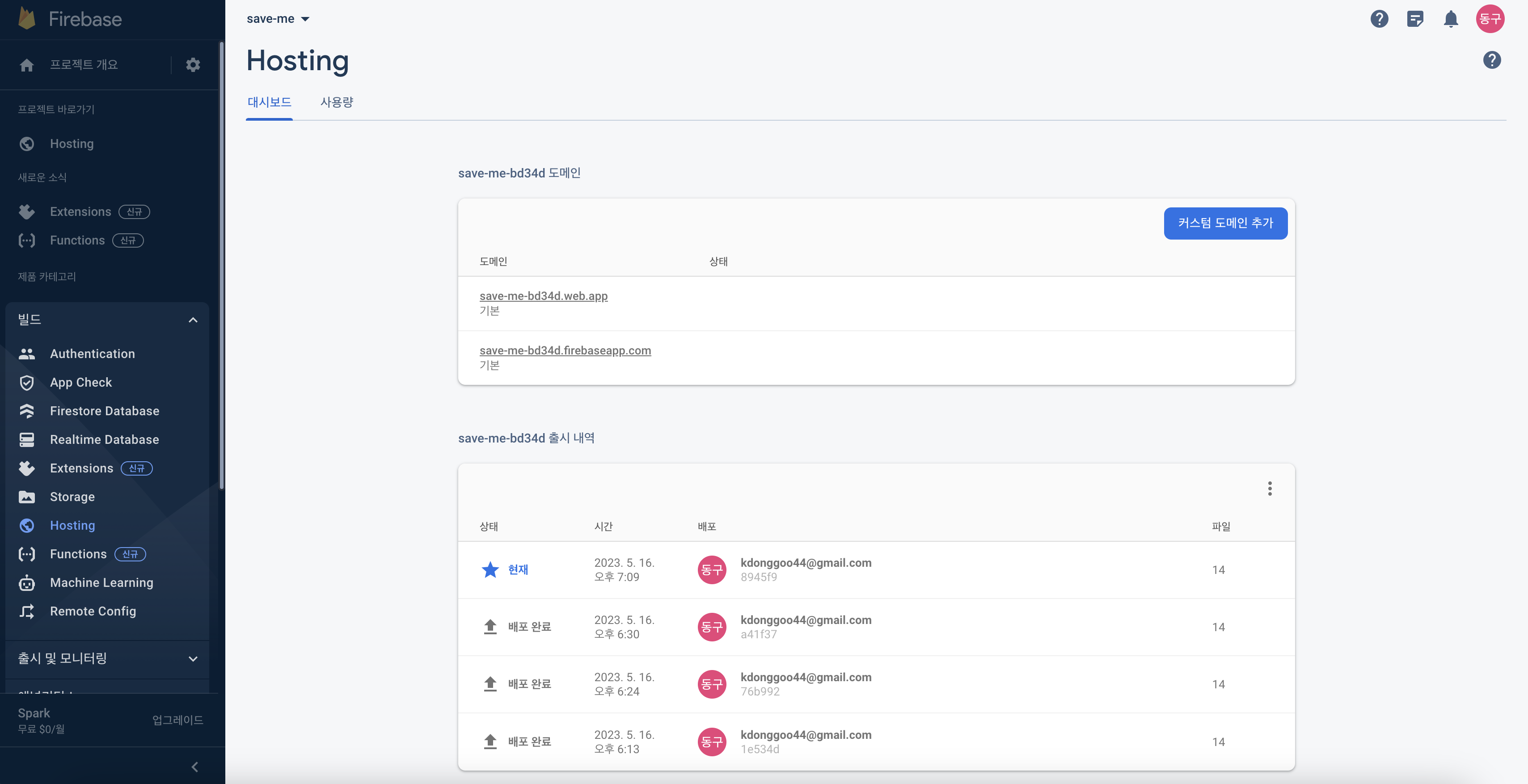The height and width of the screenshot is (784, 1528).
Task: Collapse the 빌드 section chevron
Action: point(193,320)
